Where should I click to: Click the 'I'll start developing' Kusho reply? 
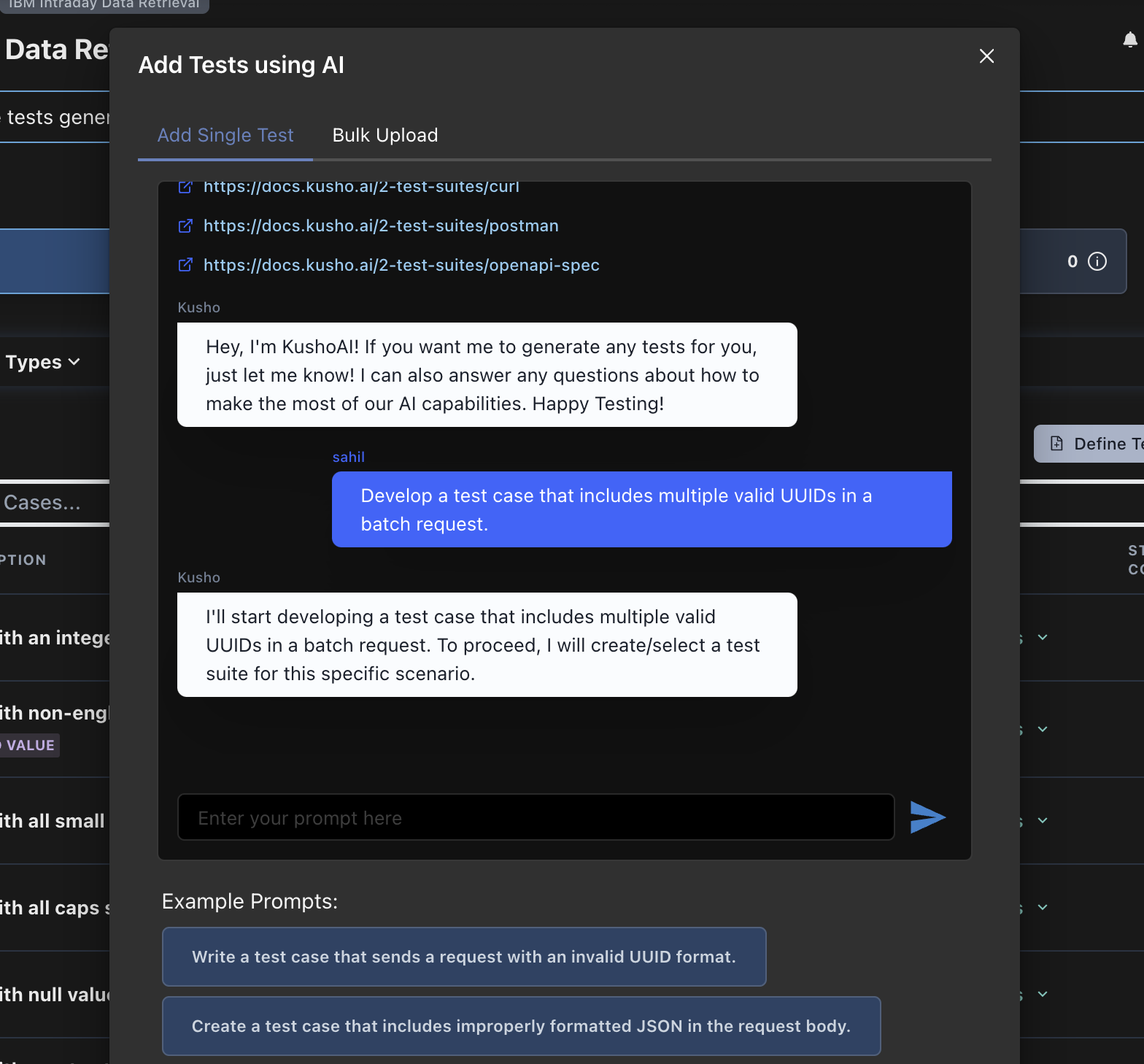(x=487, y=645)
